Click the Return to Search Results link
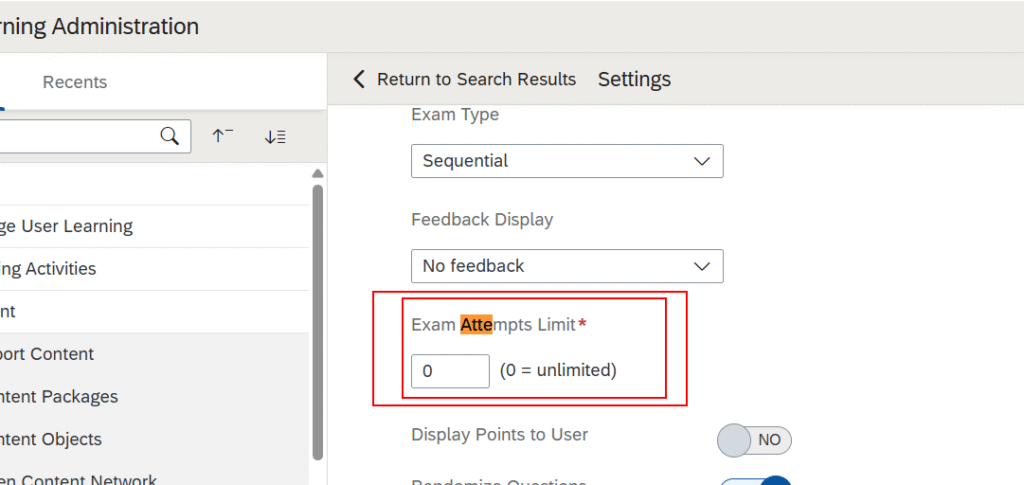Viewport: 1024px width, 485px height. (x=476, y=79)
